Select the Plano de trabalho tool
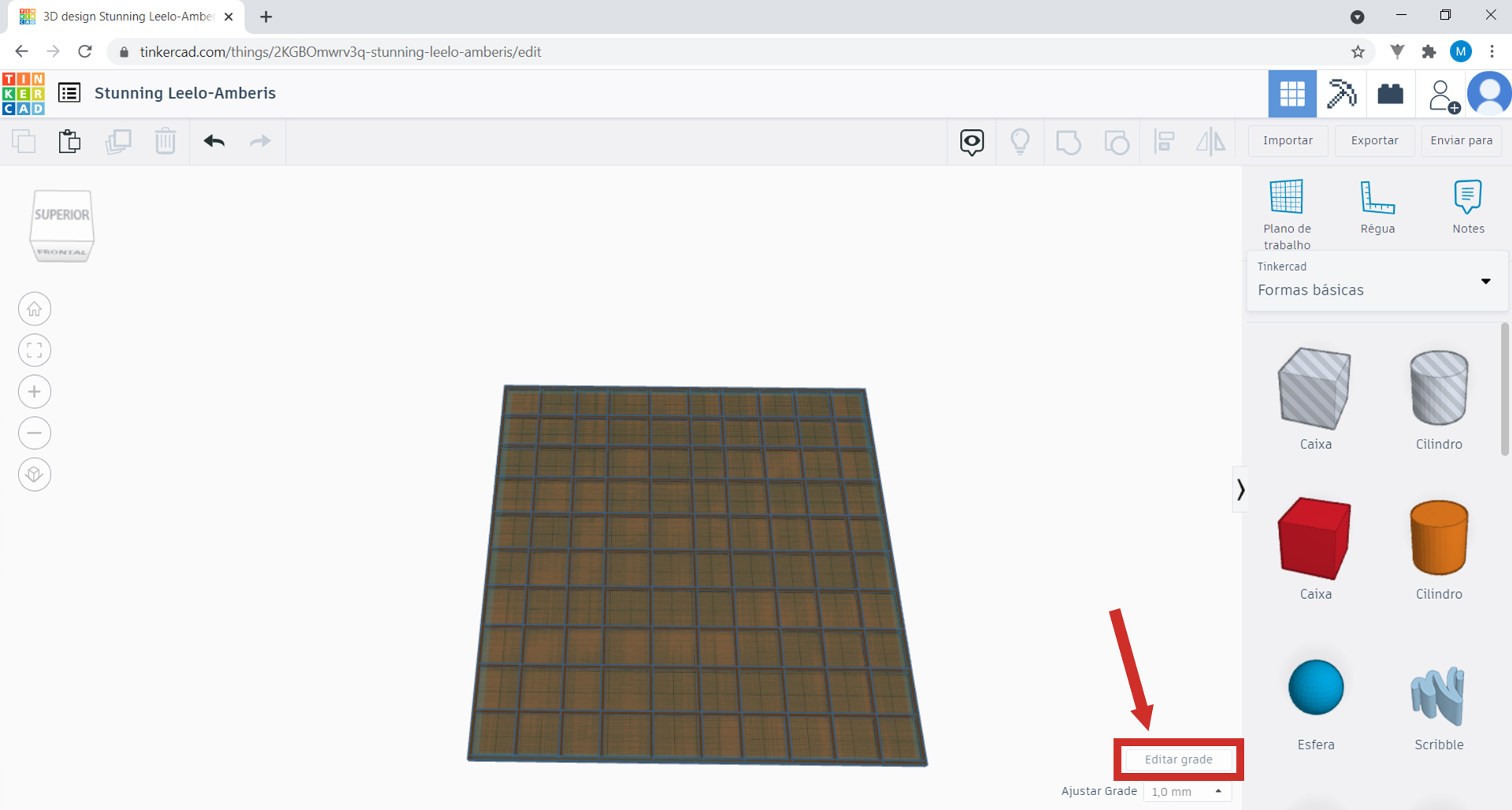Screen dimensions: 1512x810 [1287, 214]
